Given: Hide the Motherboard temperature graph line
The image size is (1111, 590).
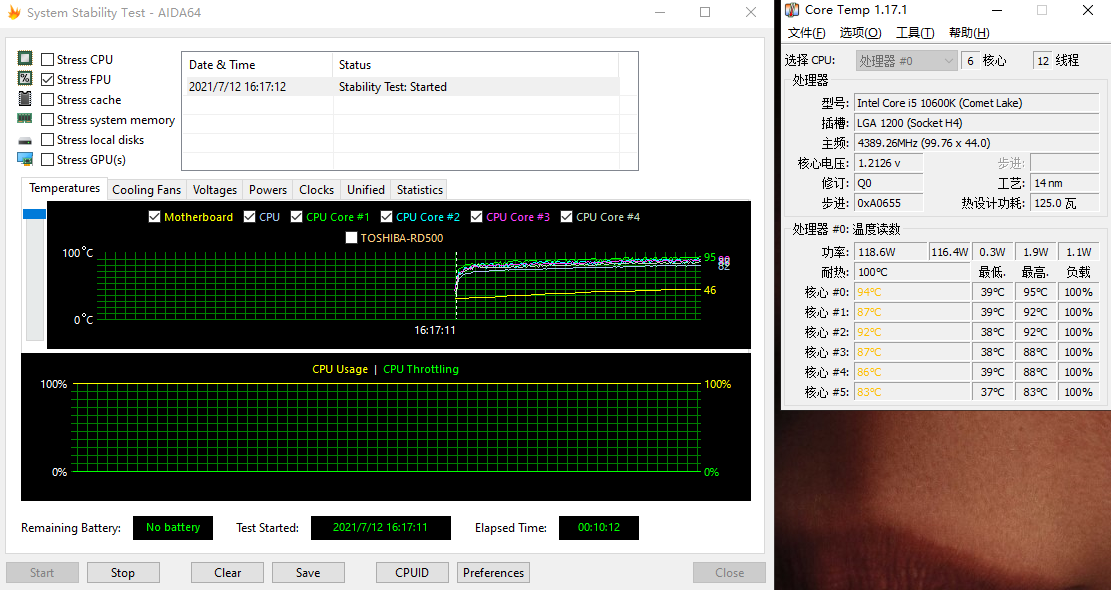Looking at the screenshot, I should (x=154, y=217).
